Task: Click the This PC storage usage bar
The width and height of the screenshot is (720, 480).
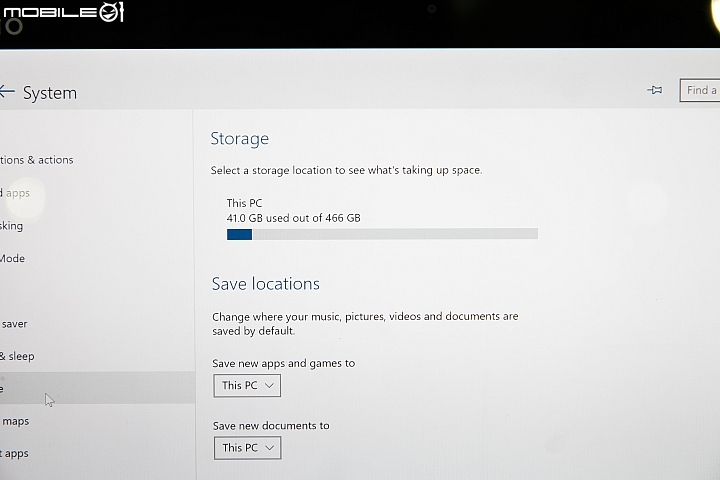Action: click(x=382, y=234)
